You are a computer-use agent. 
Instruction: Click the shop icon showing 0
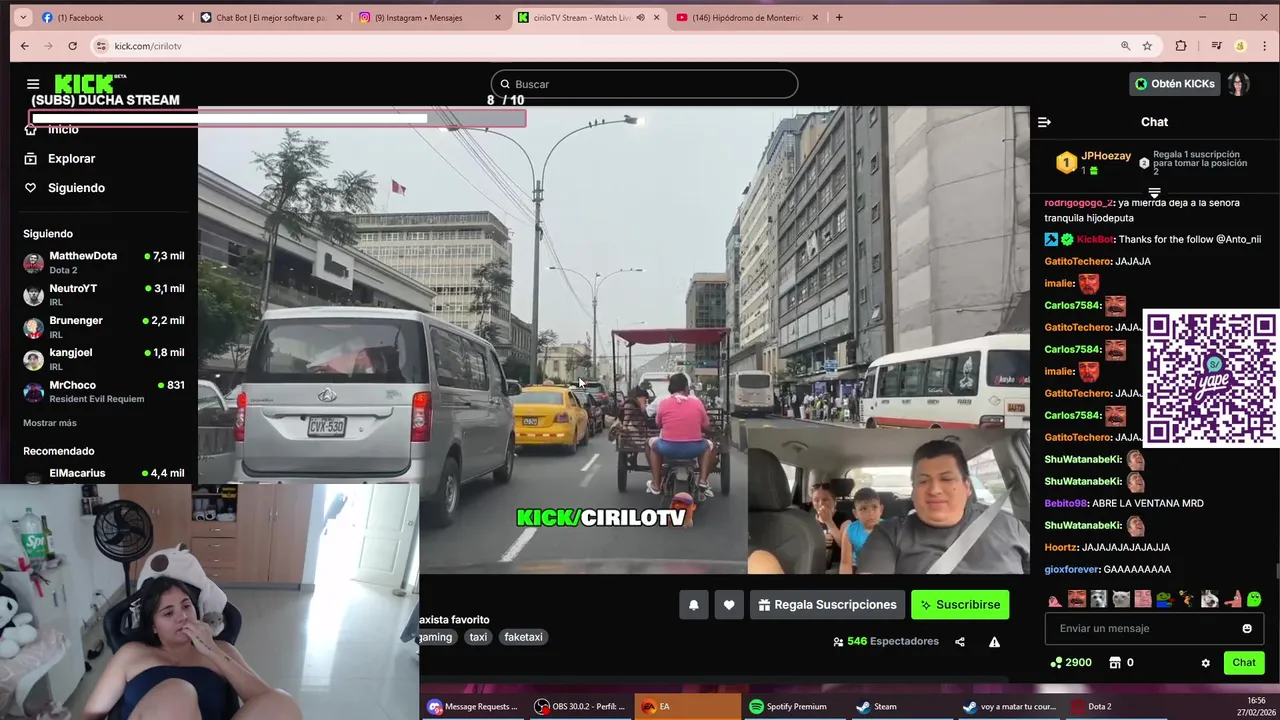pyautogui.click(x=1115, y=663)
